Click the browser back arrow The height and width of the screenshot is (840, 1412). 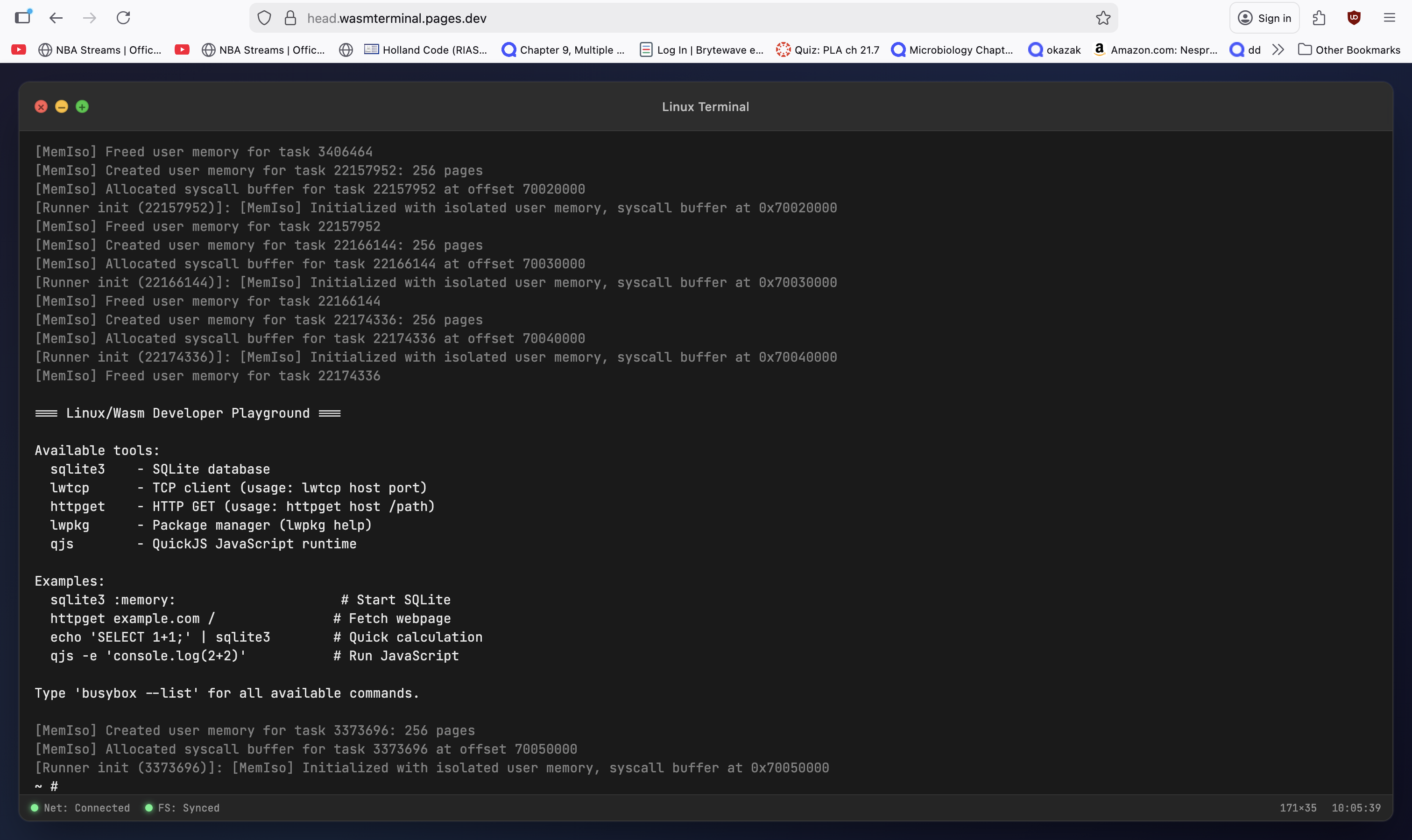[x=56, y=18]
